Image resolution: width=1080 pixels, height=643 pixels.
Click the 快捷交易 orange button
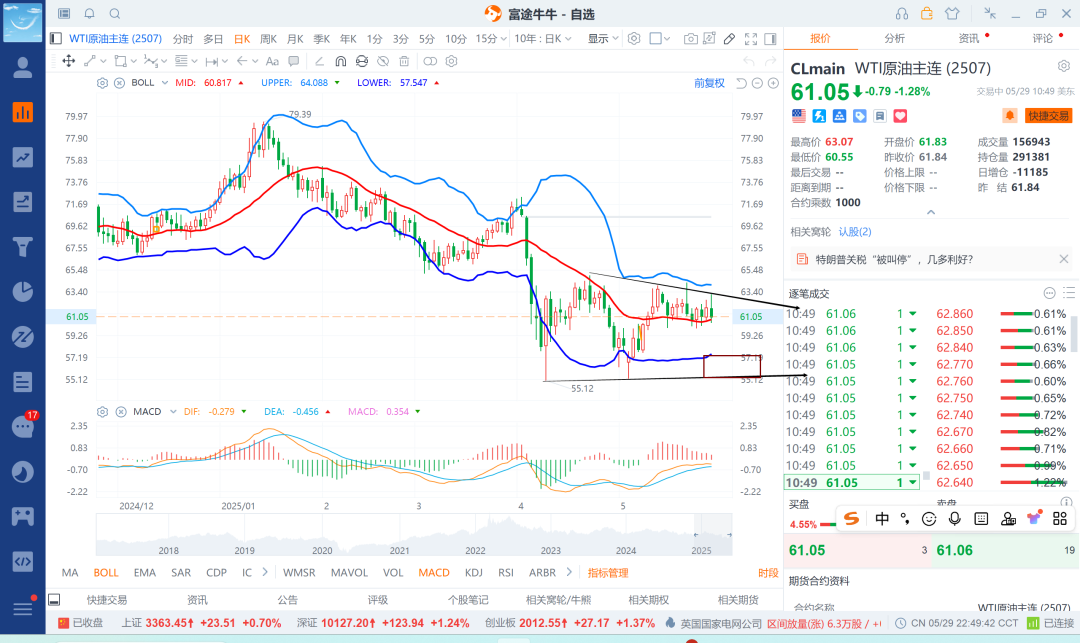point(1048,116)
